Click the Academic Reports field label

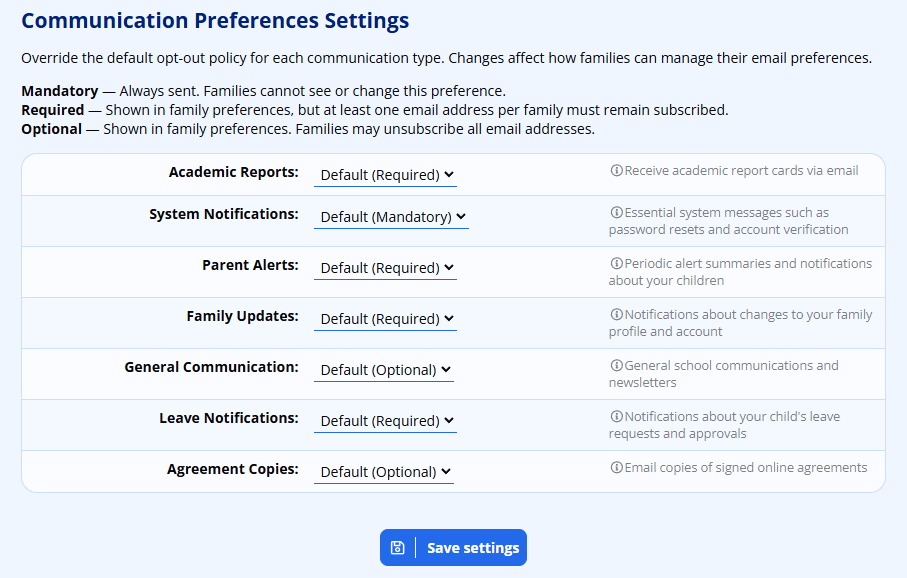tap(233, 172)
